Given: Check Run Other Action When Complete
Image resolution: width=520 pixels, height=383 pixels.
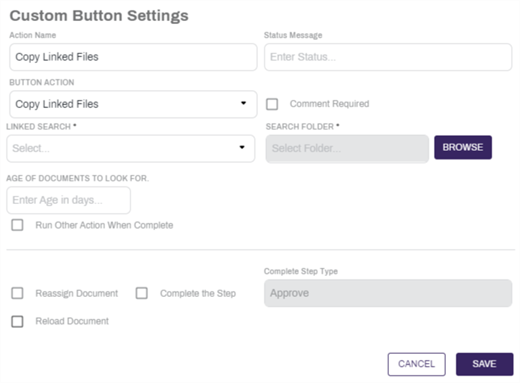Looking at the screenshot, I should (x=17, y=225).
